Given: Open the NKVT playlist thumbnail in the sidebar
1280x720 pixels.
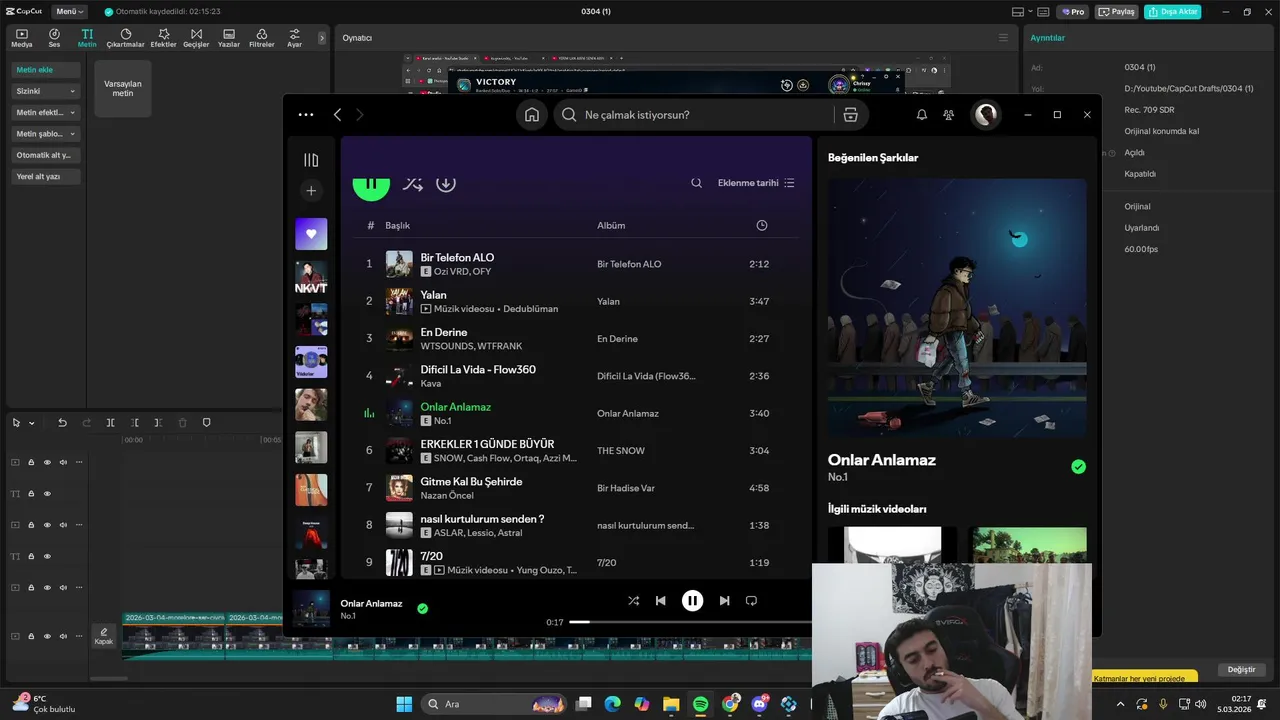Looking at the screenshot, I should 311,278.
